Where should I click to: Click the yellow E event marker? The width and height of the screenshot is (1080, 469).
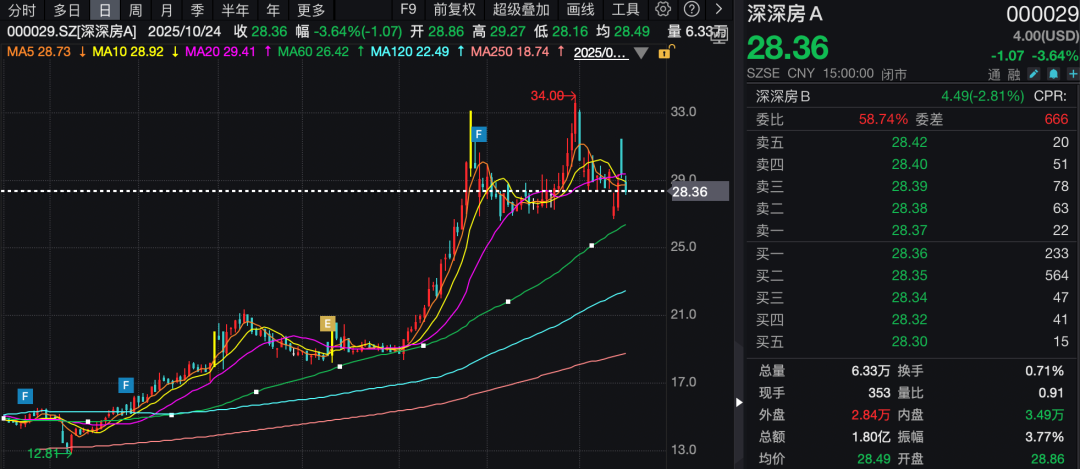tap(326, 322)
